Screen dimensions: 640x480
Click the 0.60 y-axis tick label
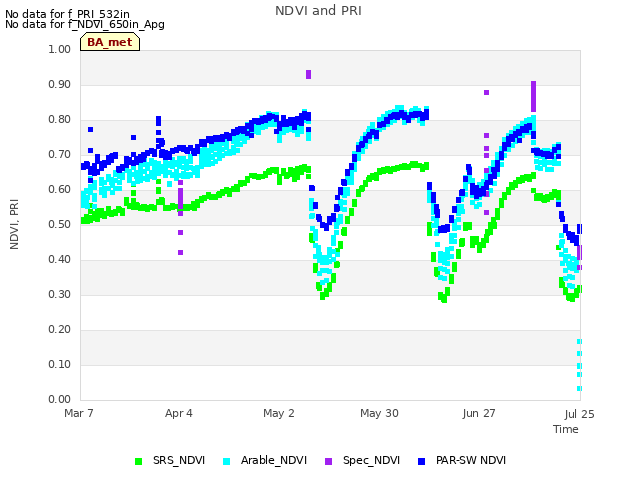point(60,189)
